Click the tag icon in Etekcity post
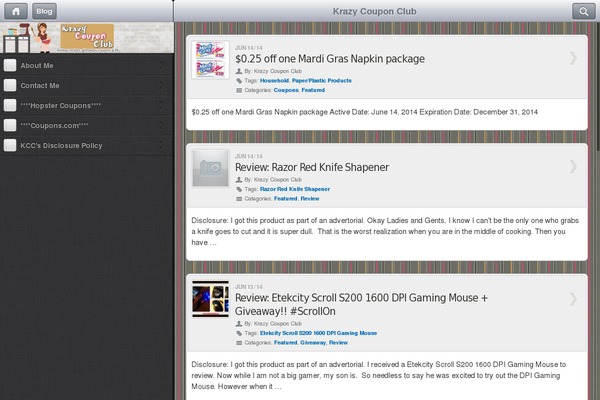The height and width of the screenshot is (400, 600). tap(239, 333)
